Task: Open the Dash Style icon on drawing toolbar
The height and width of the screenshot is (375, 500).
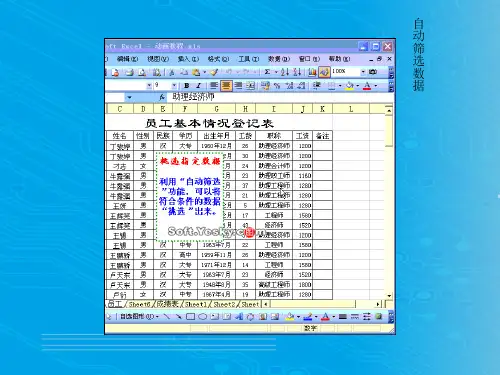Action: coord(355,316)
